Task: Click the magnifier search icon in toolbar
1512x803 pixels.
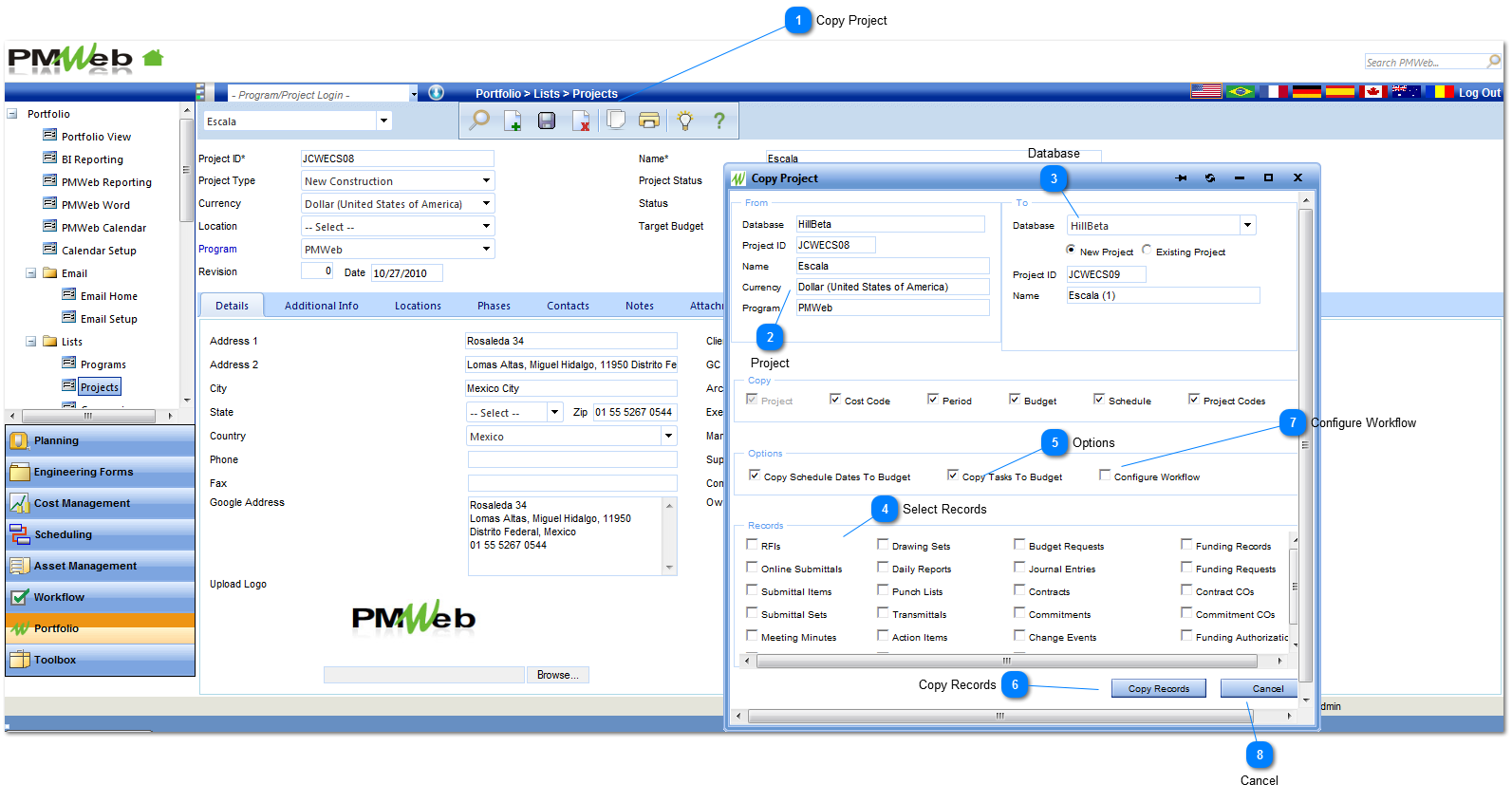Action: 480,120
